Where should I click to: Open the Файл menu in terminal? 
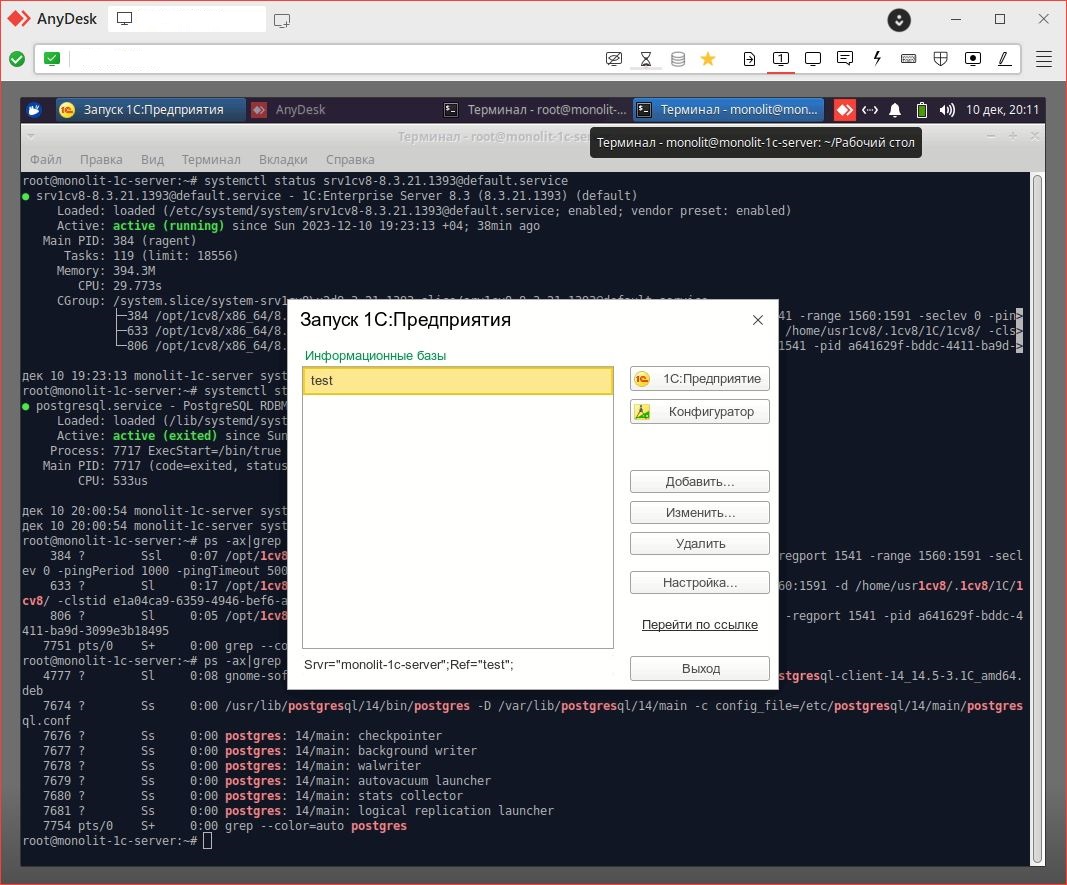[x=46, y=160]
